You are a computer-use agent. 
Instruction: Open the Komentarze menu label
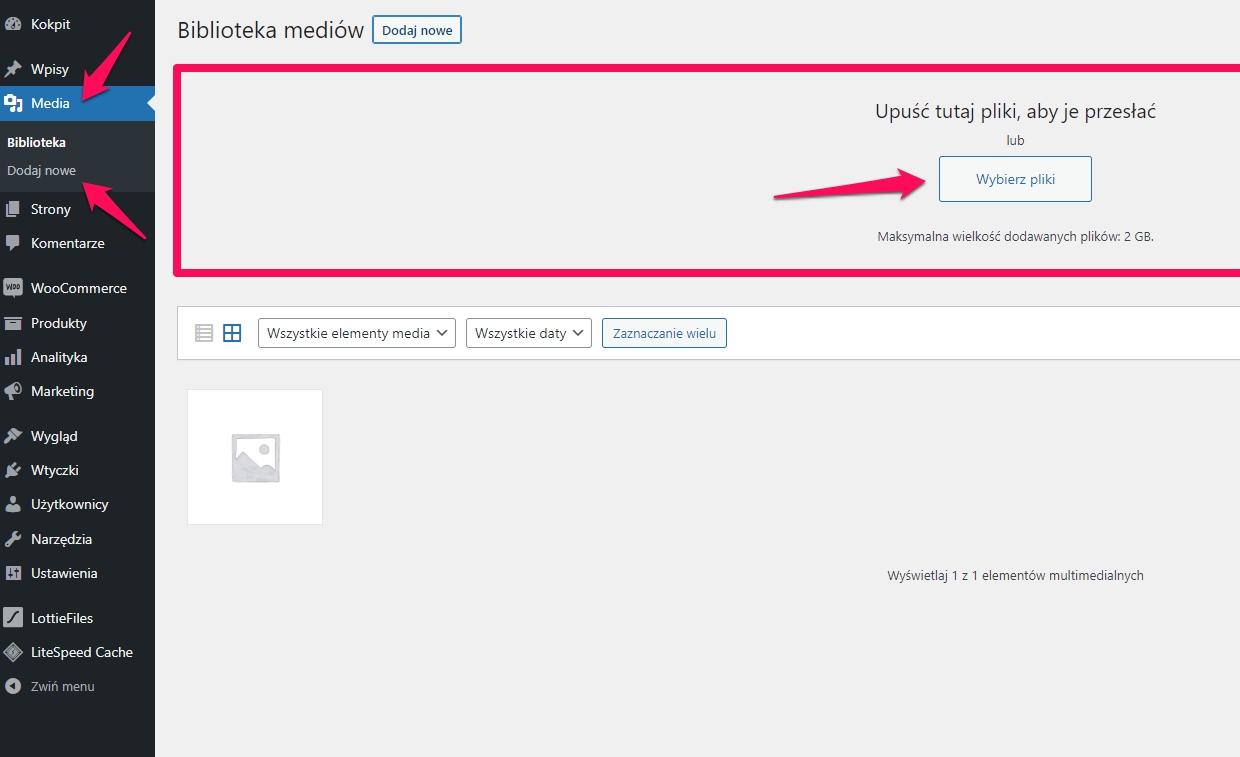pos(68,243)
